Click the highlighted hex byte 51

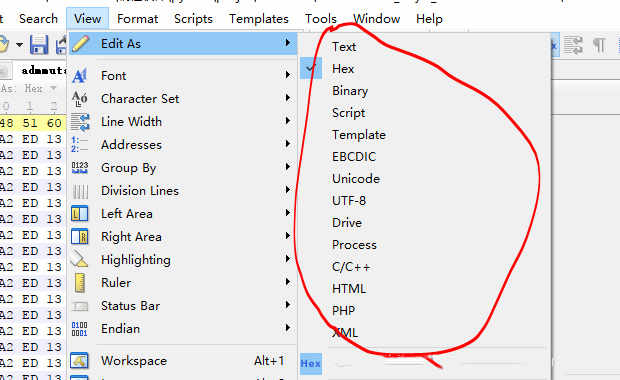(30, 123)
